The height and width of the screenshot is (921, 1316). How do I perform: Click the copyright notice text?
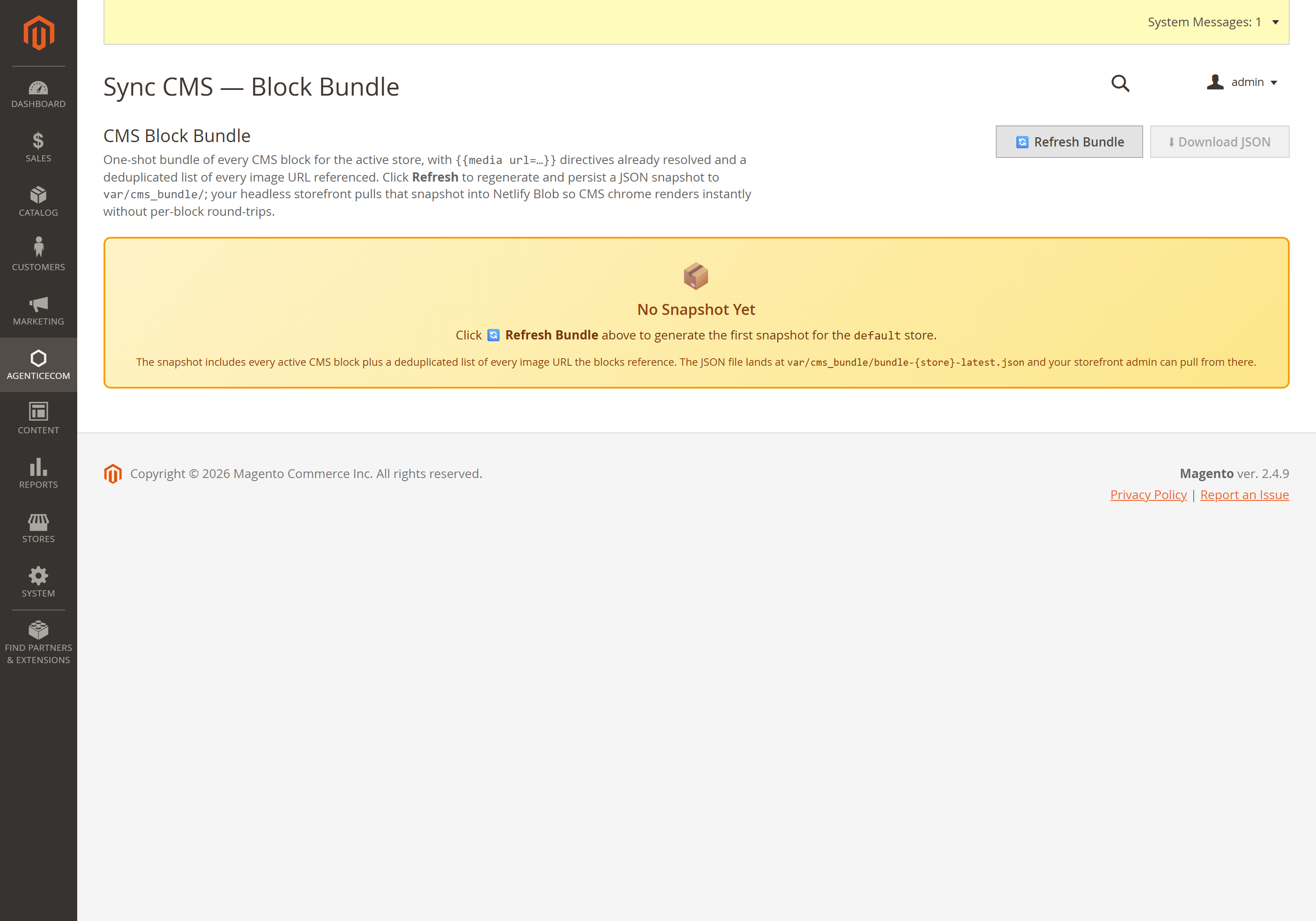[x=306, y=473]
